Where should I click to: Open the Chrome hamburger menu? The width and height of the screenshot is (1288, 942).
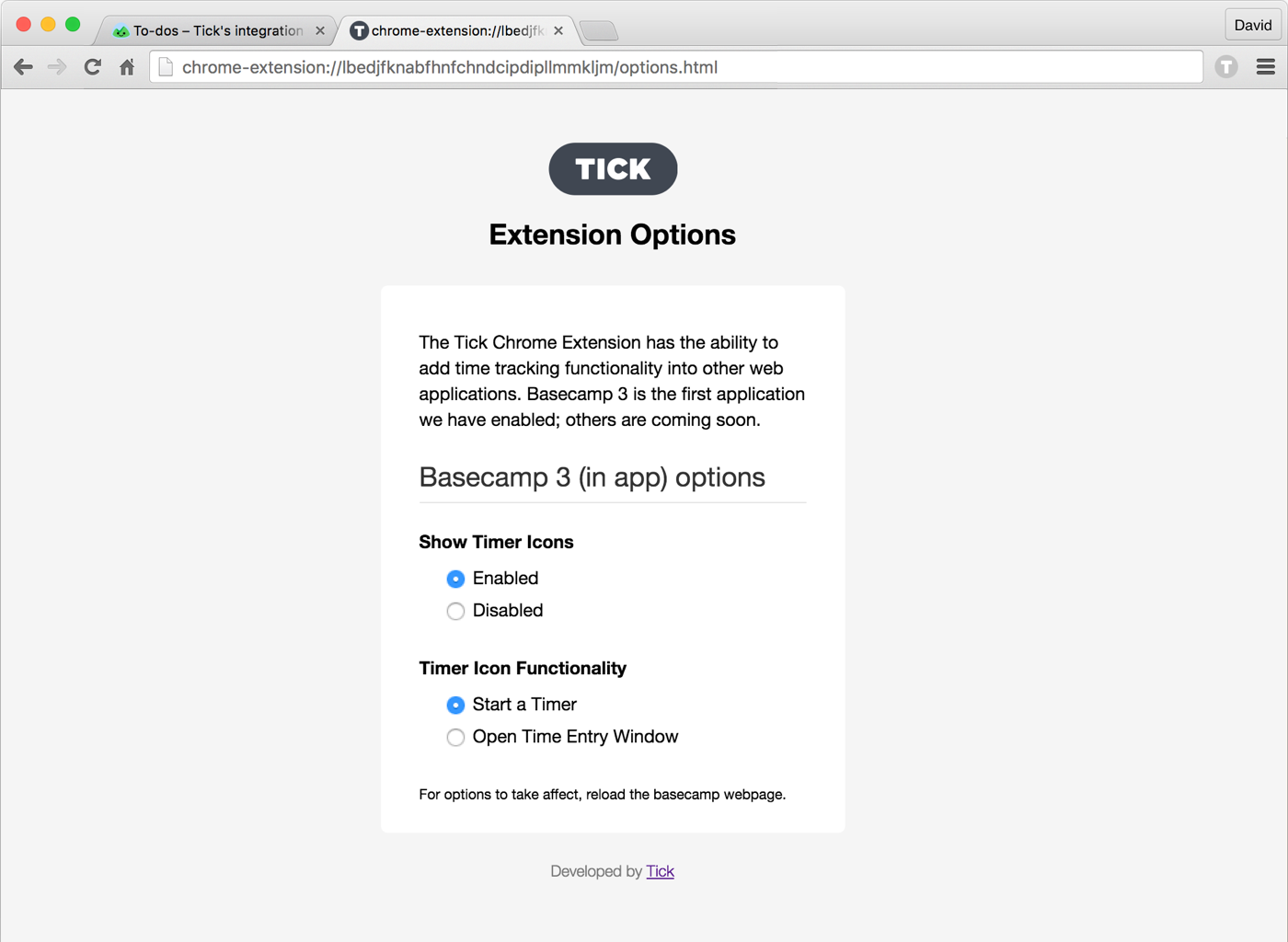click(x=1266, y=66)
